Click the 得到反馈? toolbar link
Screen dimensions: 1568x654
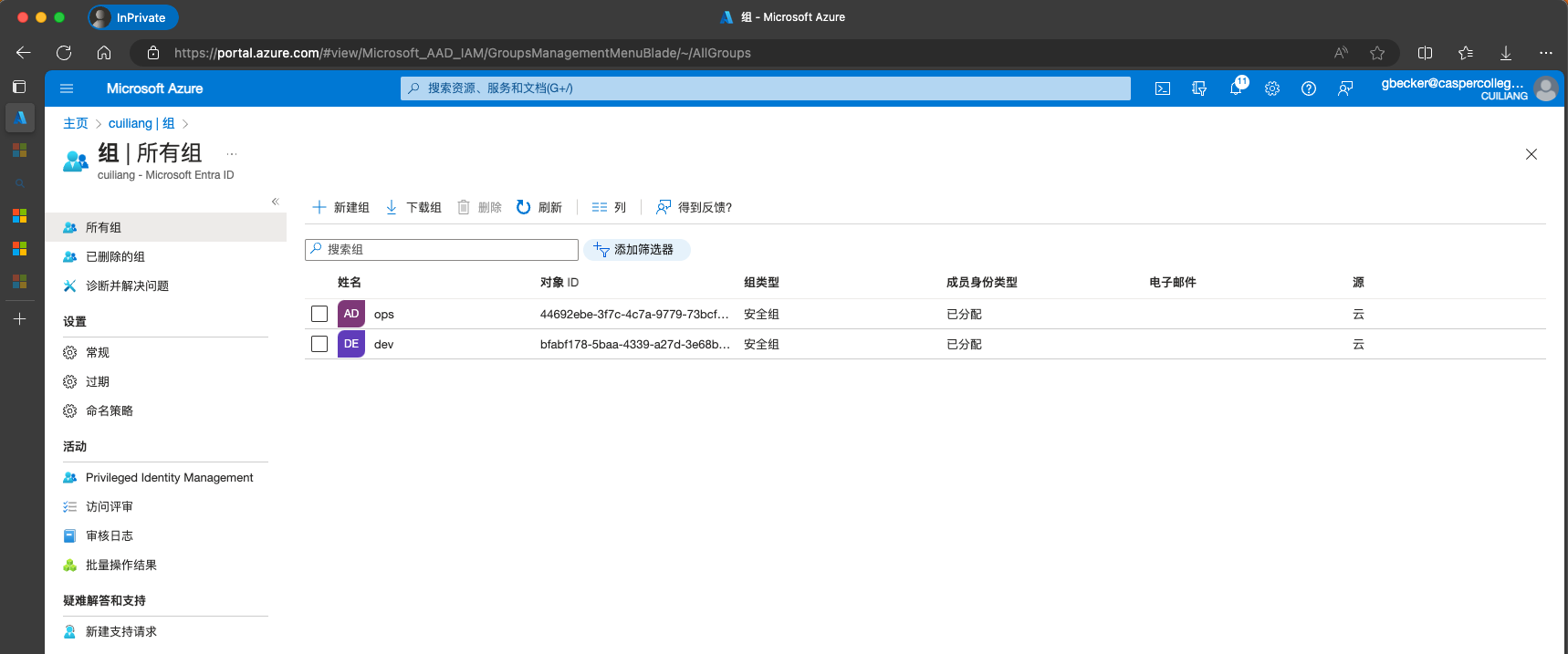[x=694, y=207]
